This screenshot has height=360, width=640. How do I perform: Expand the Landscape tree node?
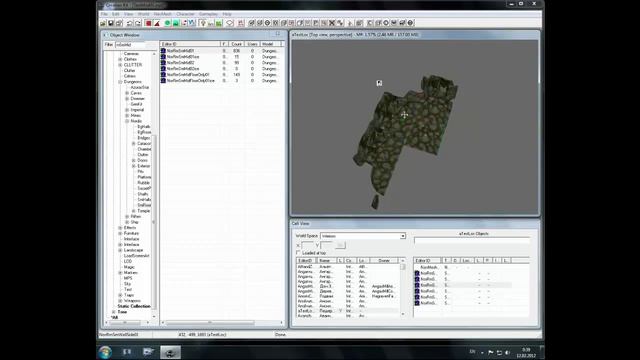coord(120,250)
